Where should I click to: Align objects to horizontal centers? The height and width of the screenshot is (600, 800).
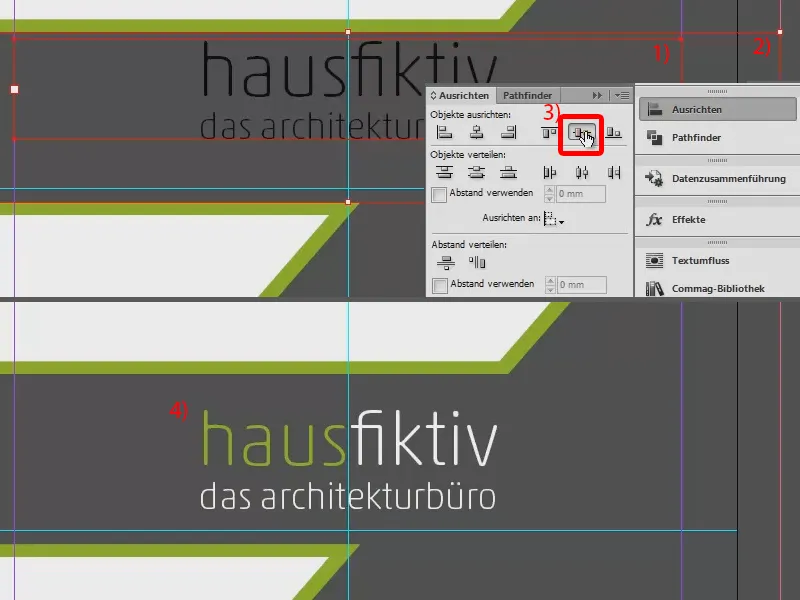477,133
